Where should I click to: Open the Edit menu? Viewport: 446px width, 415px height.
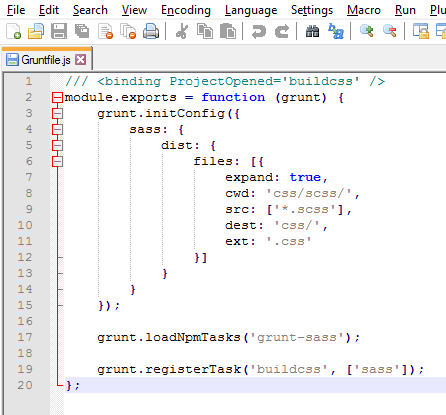pyautogui.click(x=49, y=10)
